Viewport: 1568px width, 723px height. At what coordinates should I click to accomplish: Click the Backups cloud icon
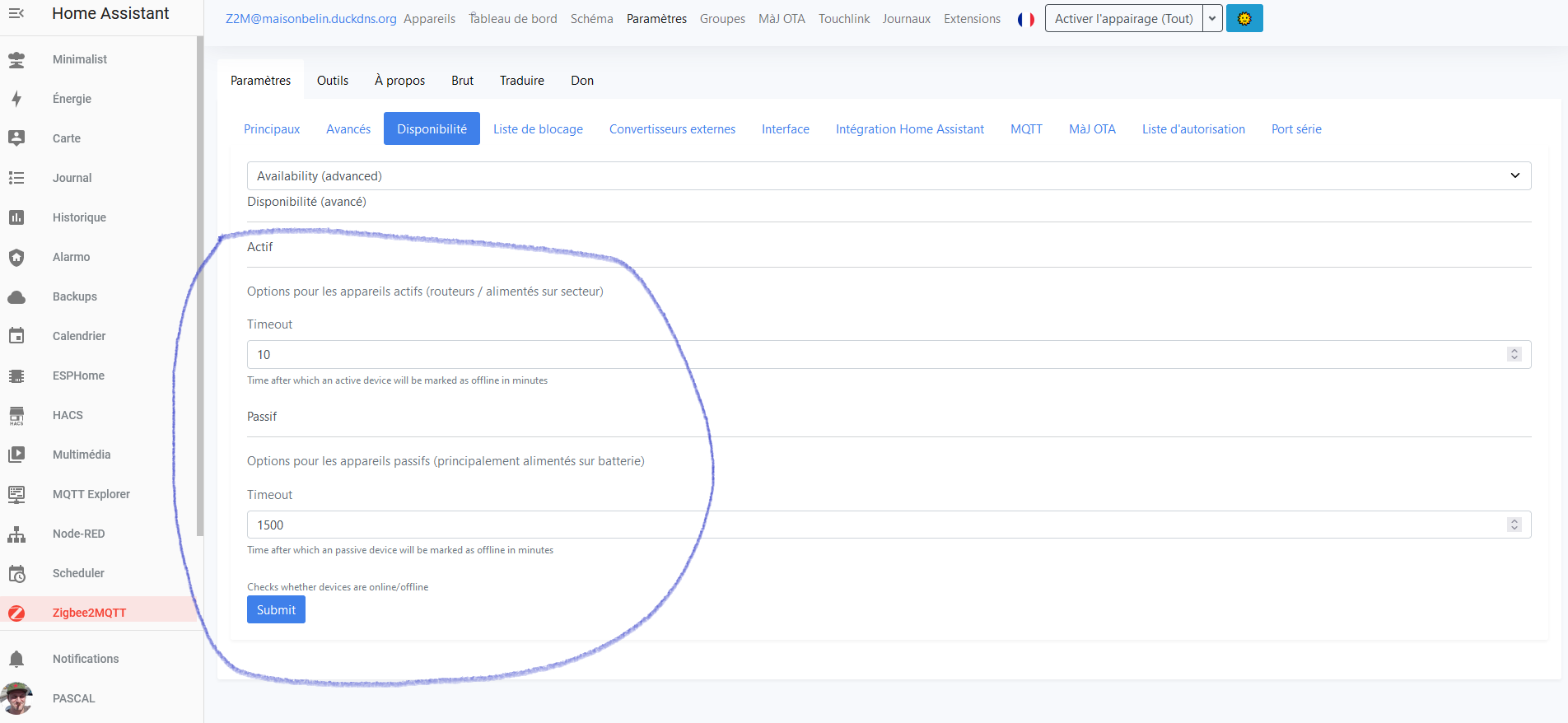(16, 296)
